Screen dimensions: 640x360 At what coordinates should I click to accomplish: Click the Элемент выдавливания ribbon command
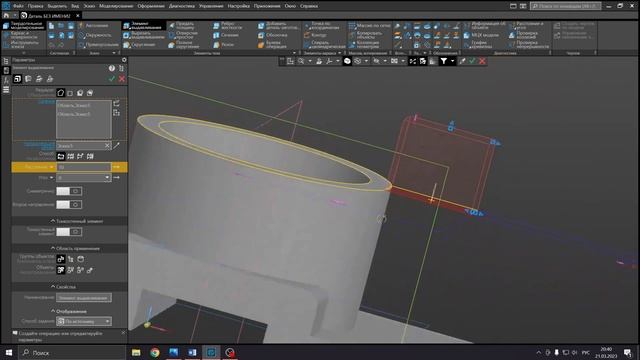[144, 26]
